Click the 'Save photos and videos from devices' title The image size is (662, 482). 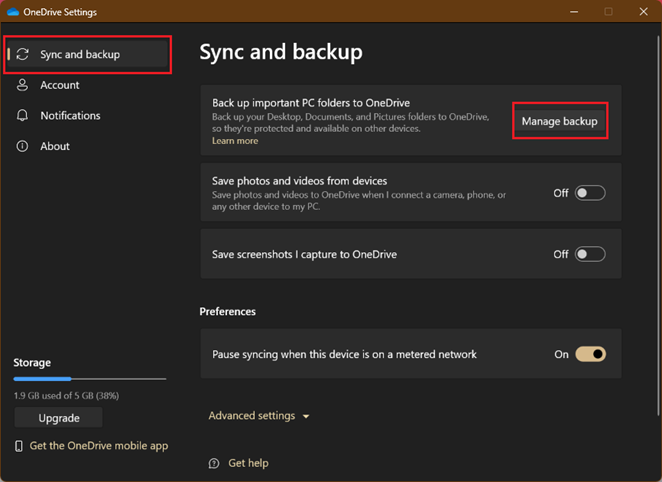(299, 181)
